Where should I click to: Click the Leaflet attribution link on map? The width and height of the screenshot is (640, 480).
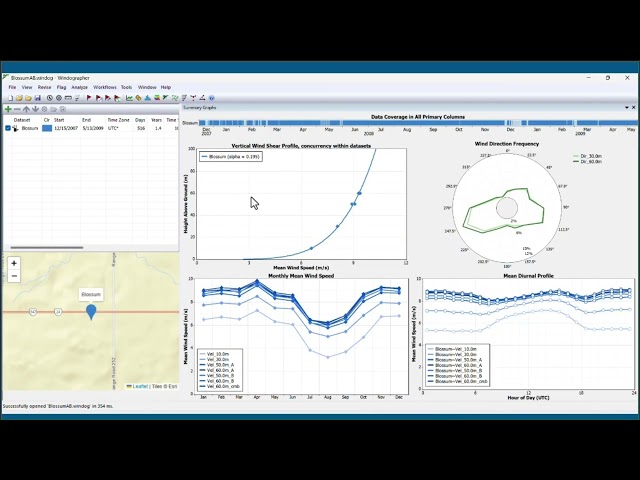(x=138, y=386)
